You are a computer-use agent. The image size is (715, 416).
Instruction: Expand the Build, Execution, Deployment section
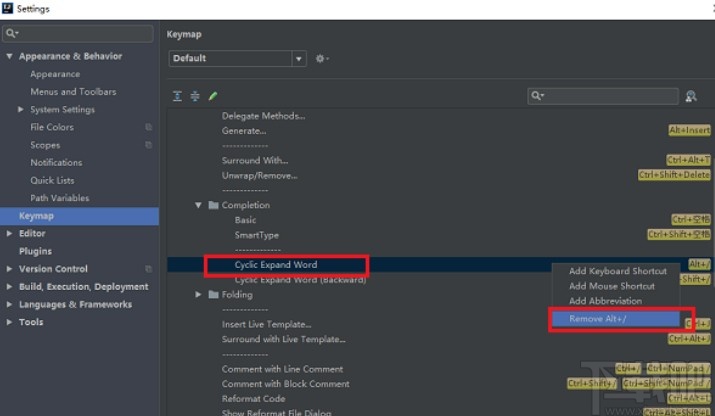tap(9, 286)
